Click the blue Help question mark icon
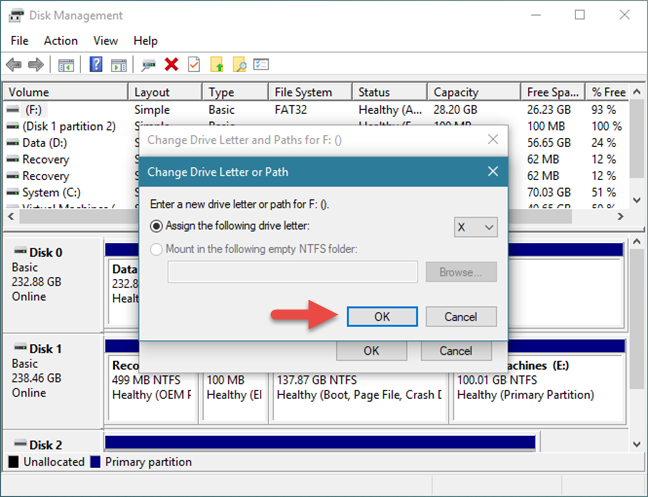The image size is (648, 497). [x=96, y=64]
